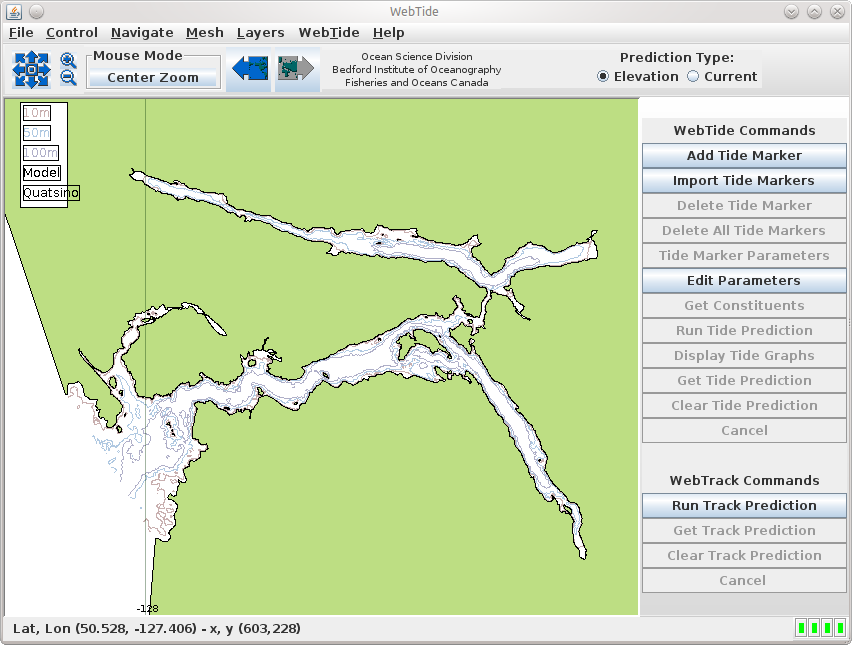Toggle the 50m contour layer in legend
The width and height of the screenshot is (852, 645).
(36, 133)
